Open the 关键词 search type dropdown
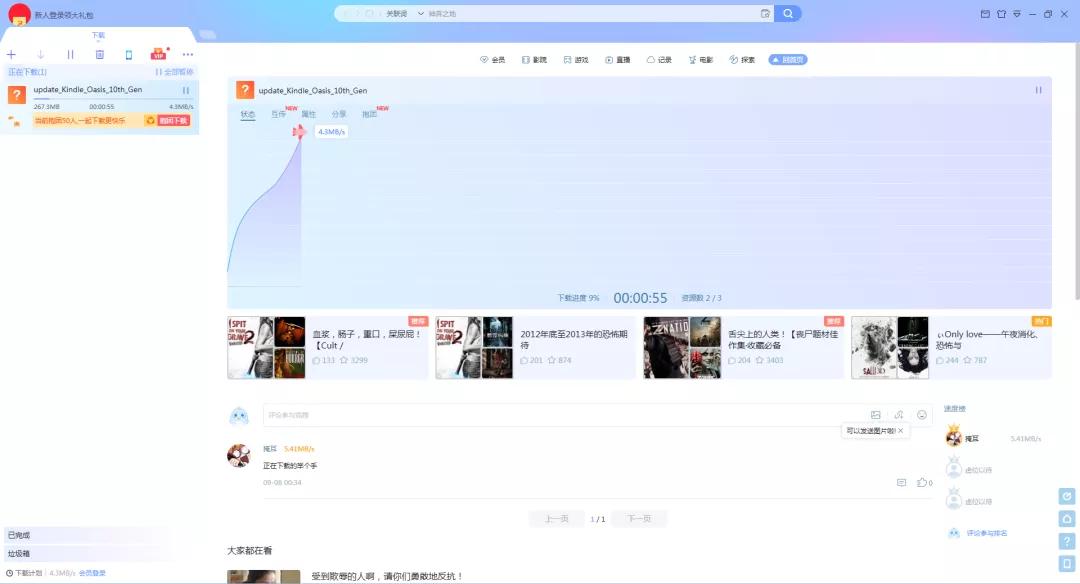This screenshot has height=584, width=1080. [404, 14]
